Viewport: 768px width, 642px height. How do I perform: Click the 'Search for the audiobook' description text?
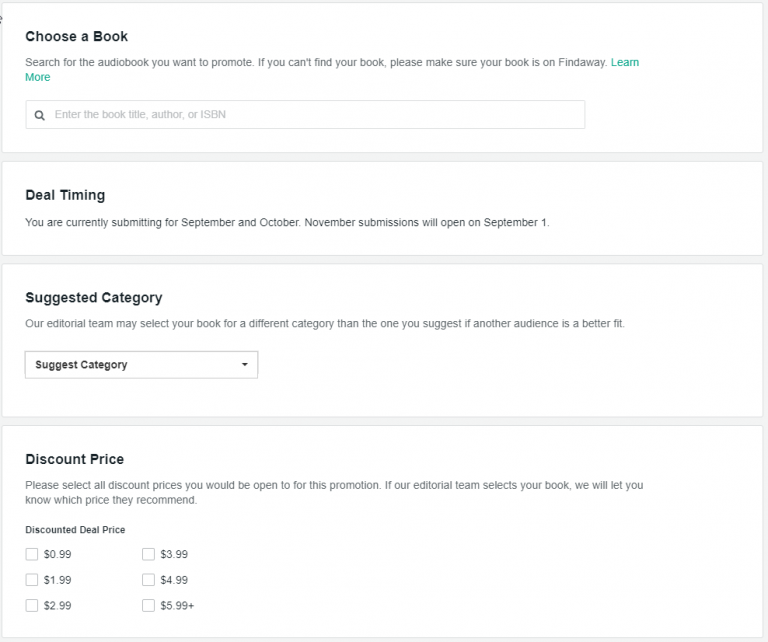(315, 63)
